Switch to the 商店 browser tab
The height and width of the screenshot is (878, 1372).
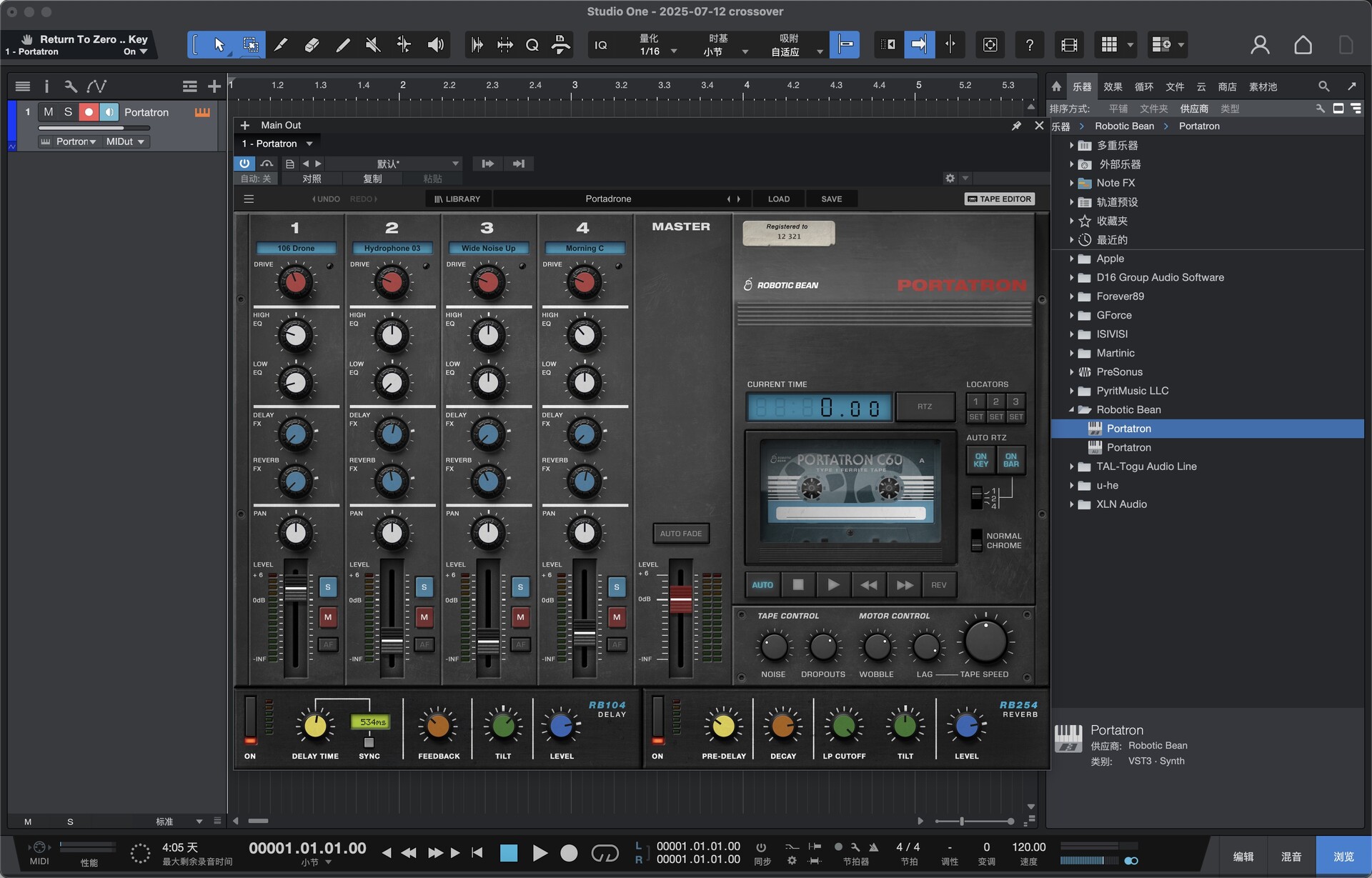[x=1227, y=86]
